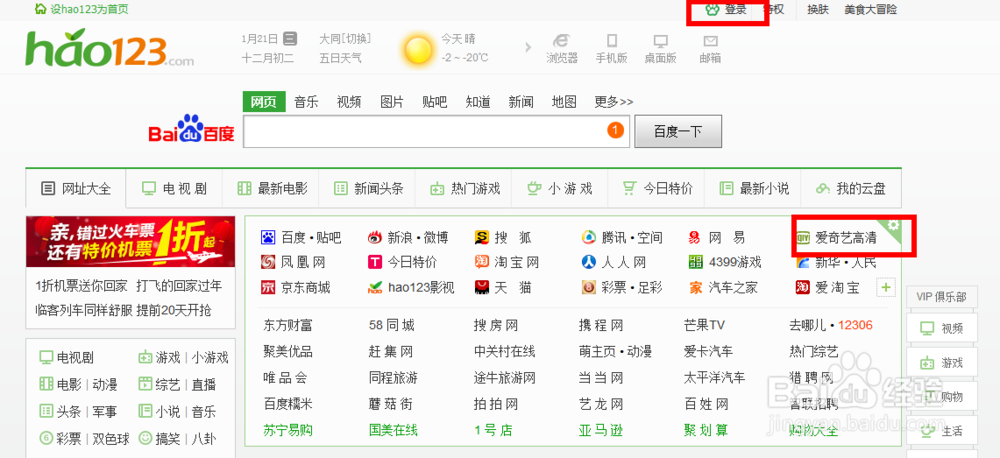Click the 搜狐 site icon
This screenshot has width=1000, height=458.
[x=482, y=238]
